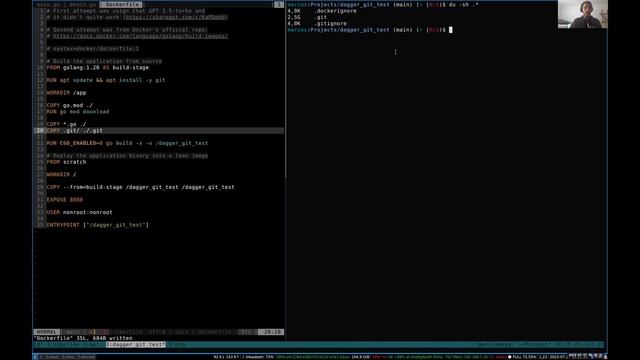
Task: Click the ENTRYPOINT line
Action: [98, 225]
